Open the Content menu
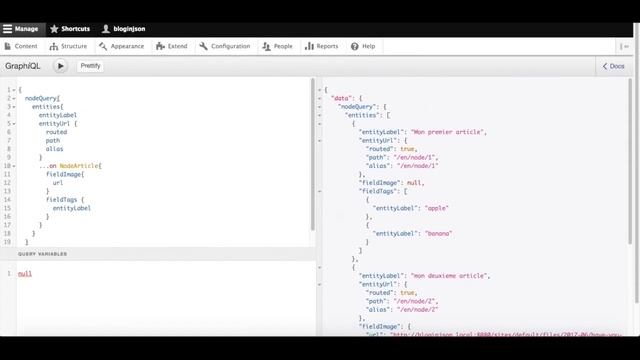The width and height of the screenshot is (640, 360). click(21, 46)
